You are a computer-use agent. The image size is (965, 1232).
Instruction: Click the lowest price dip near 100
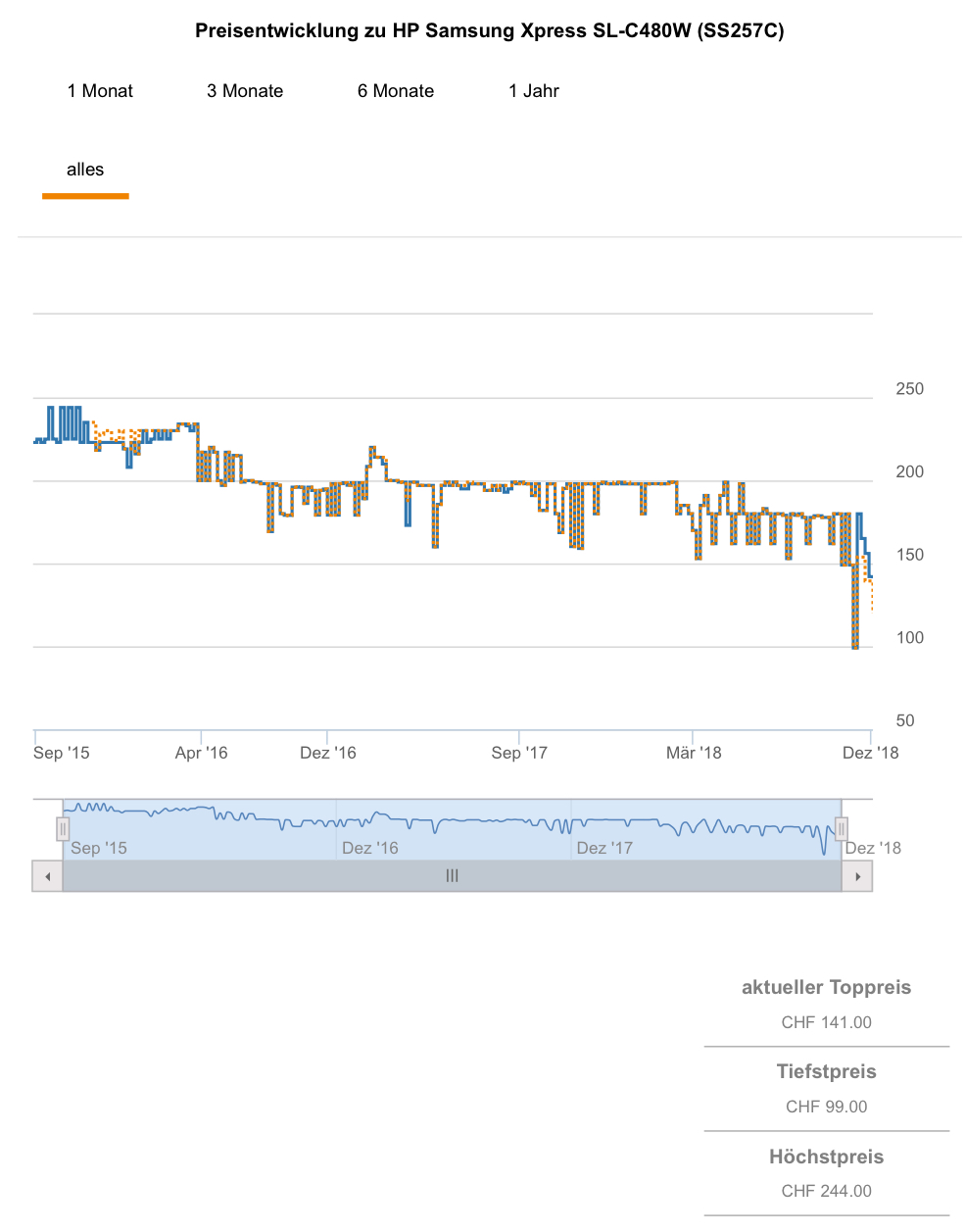pos(855,646)
